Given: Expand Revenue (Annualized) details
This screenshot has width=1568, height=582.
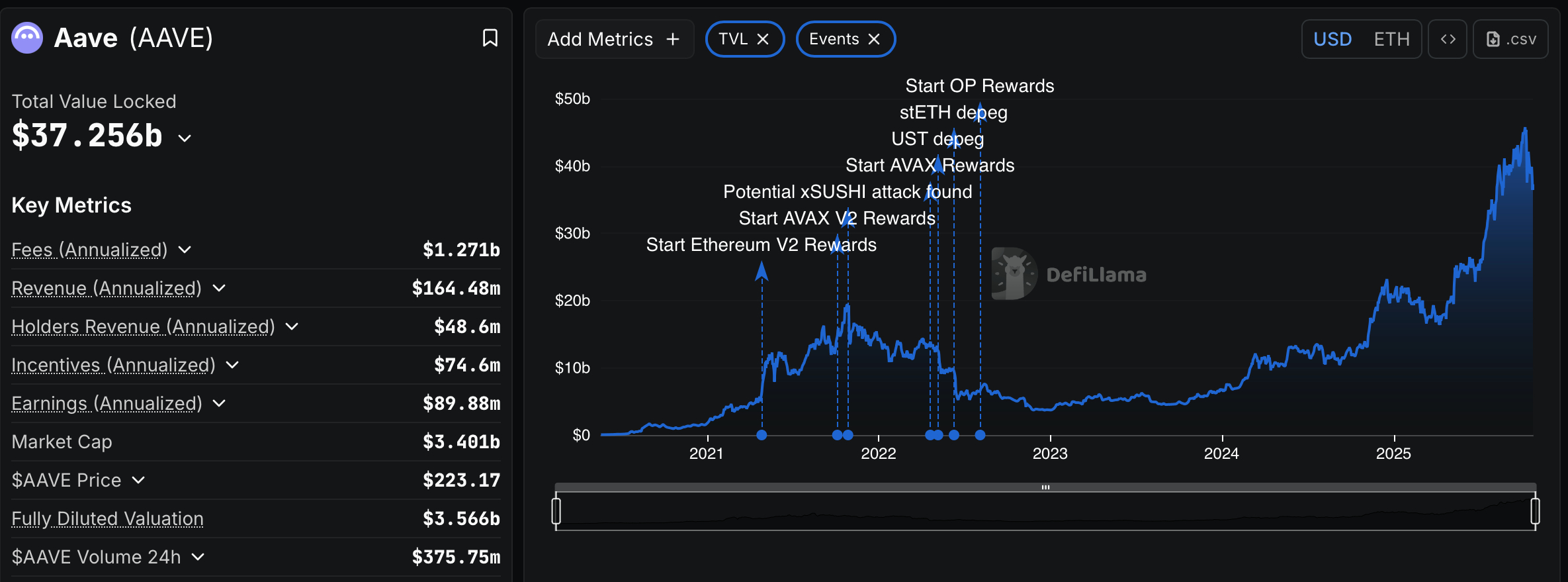Looking at the screenshot, I should (x=219, y=288).
